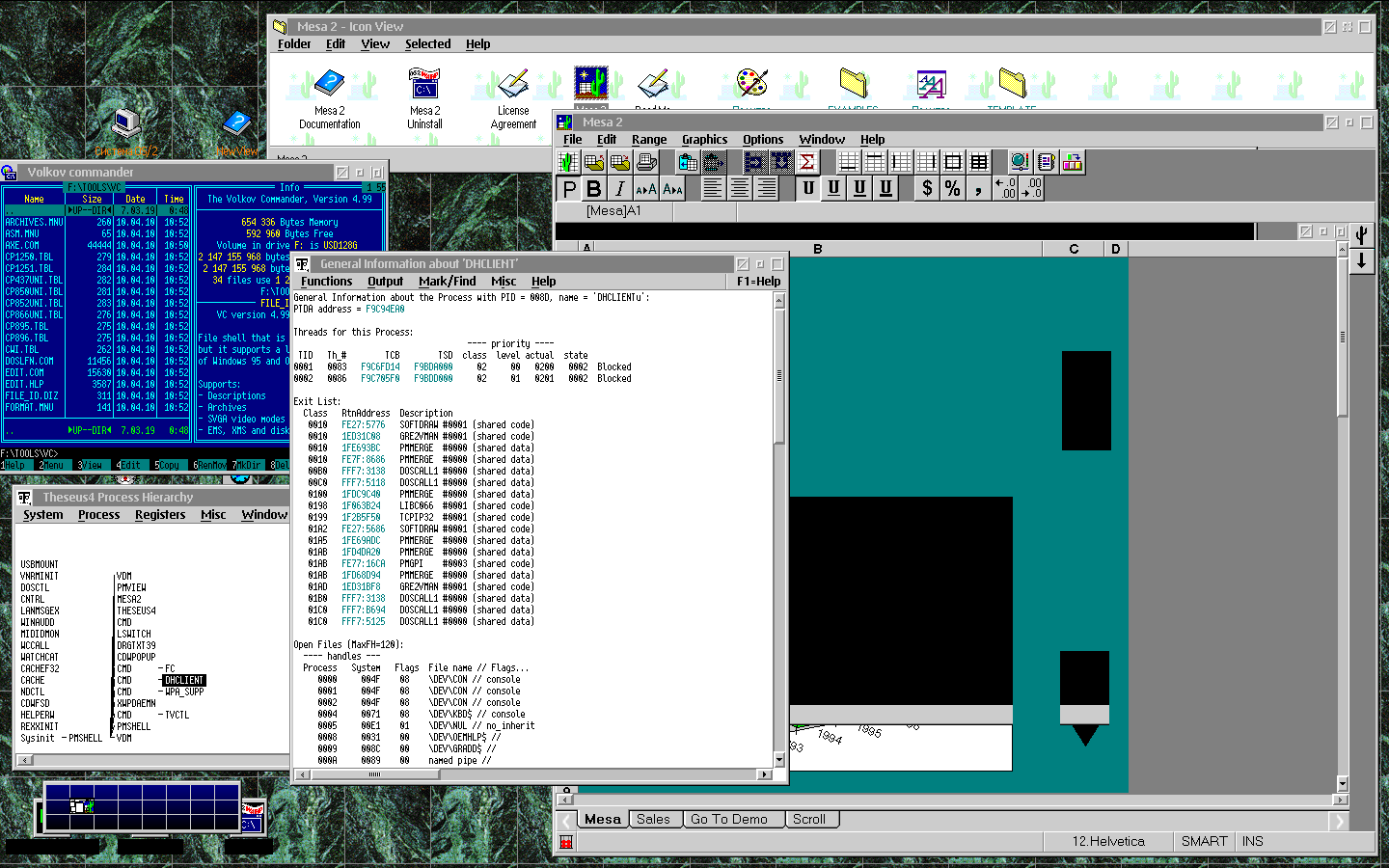
Task: Toggle bold B formatting
Action: point(594,189)
